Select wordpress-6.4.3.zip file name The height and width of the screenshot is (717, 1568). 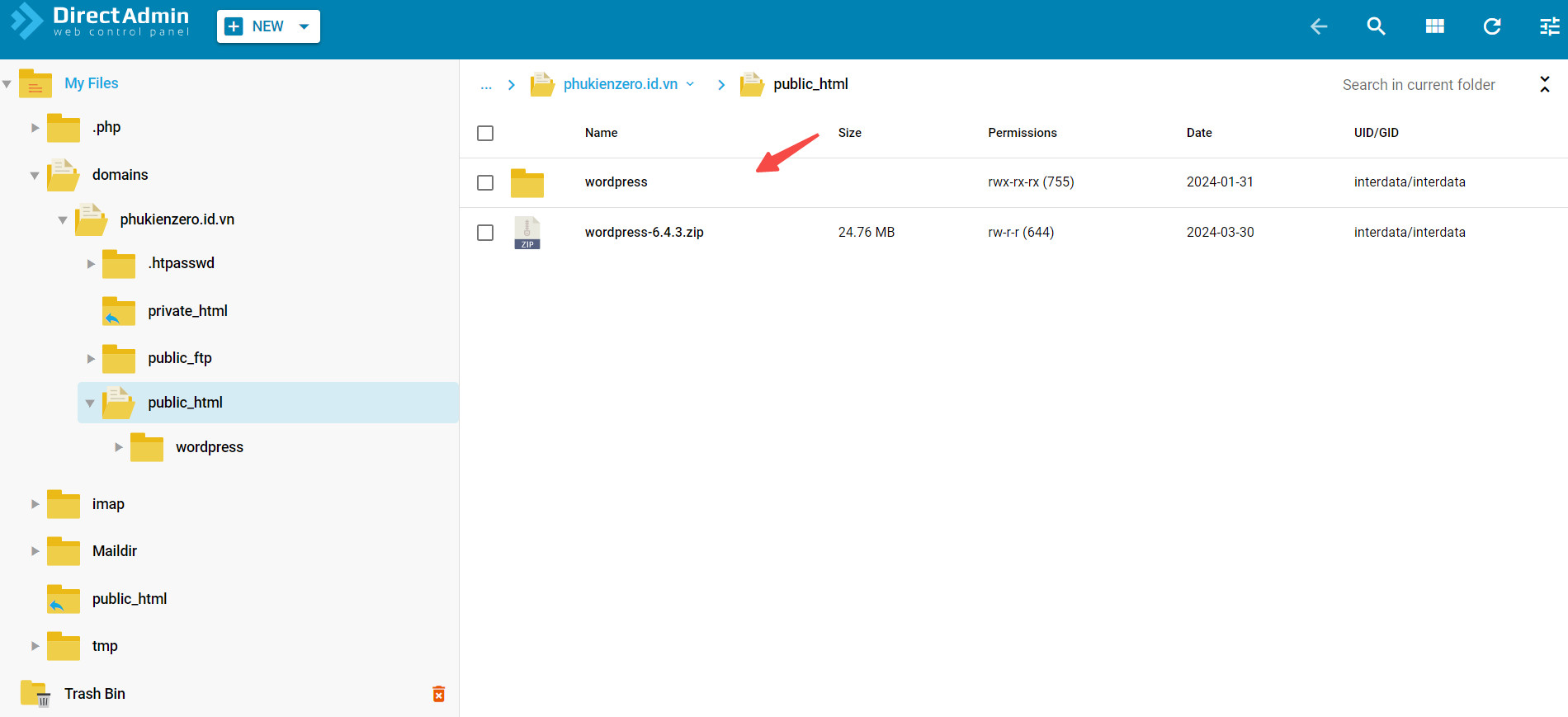645,233
